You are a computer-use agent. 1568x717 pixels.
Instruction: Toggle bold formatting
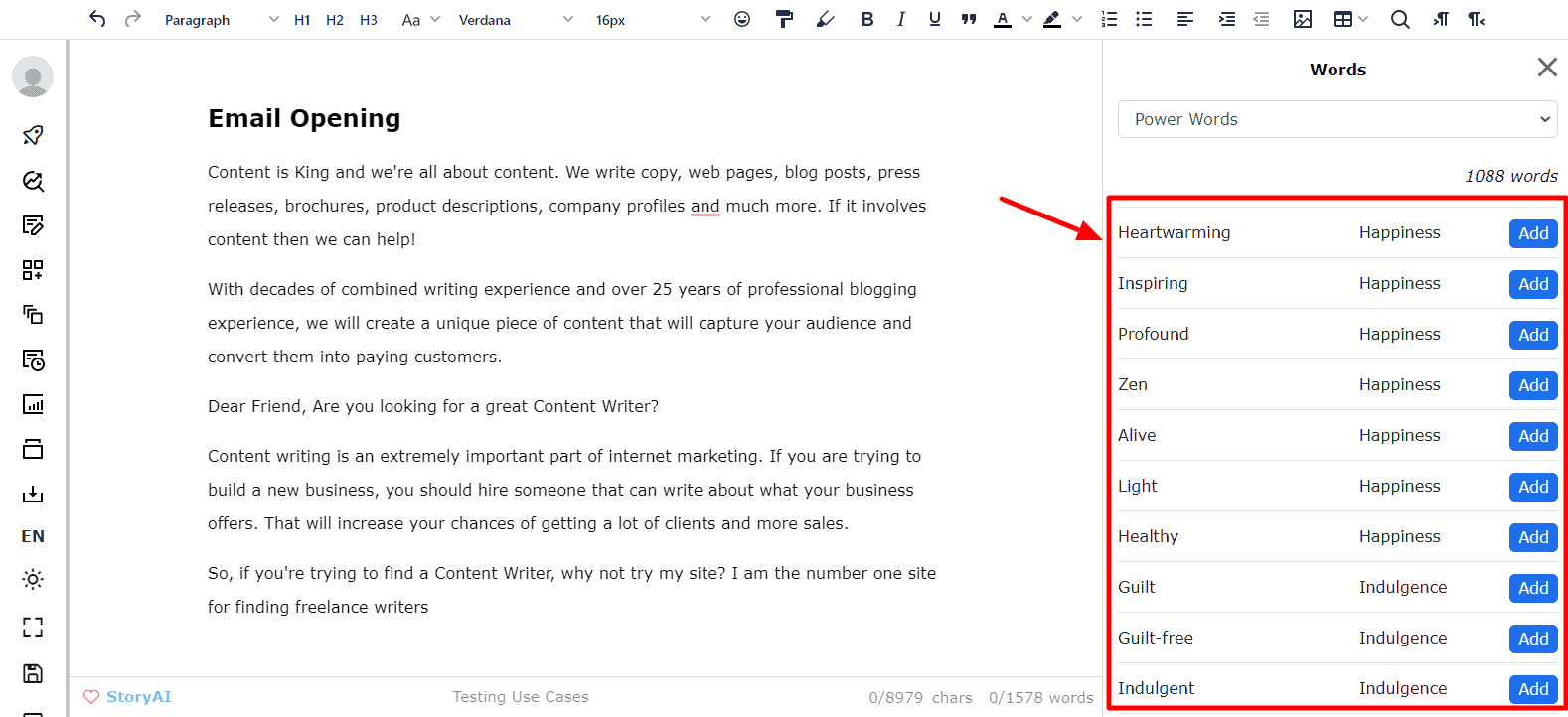point(866,19)
